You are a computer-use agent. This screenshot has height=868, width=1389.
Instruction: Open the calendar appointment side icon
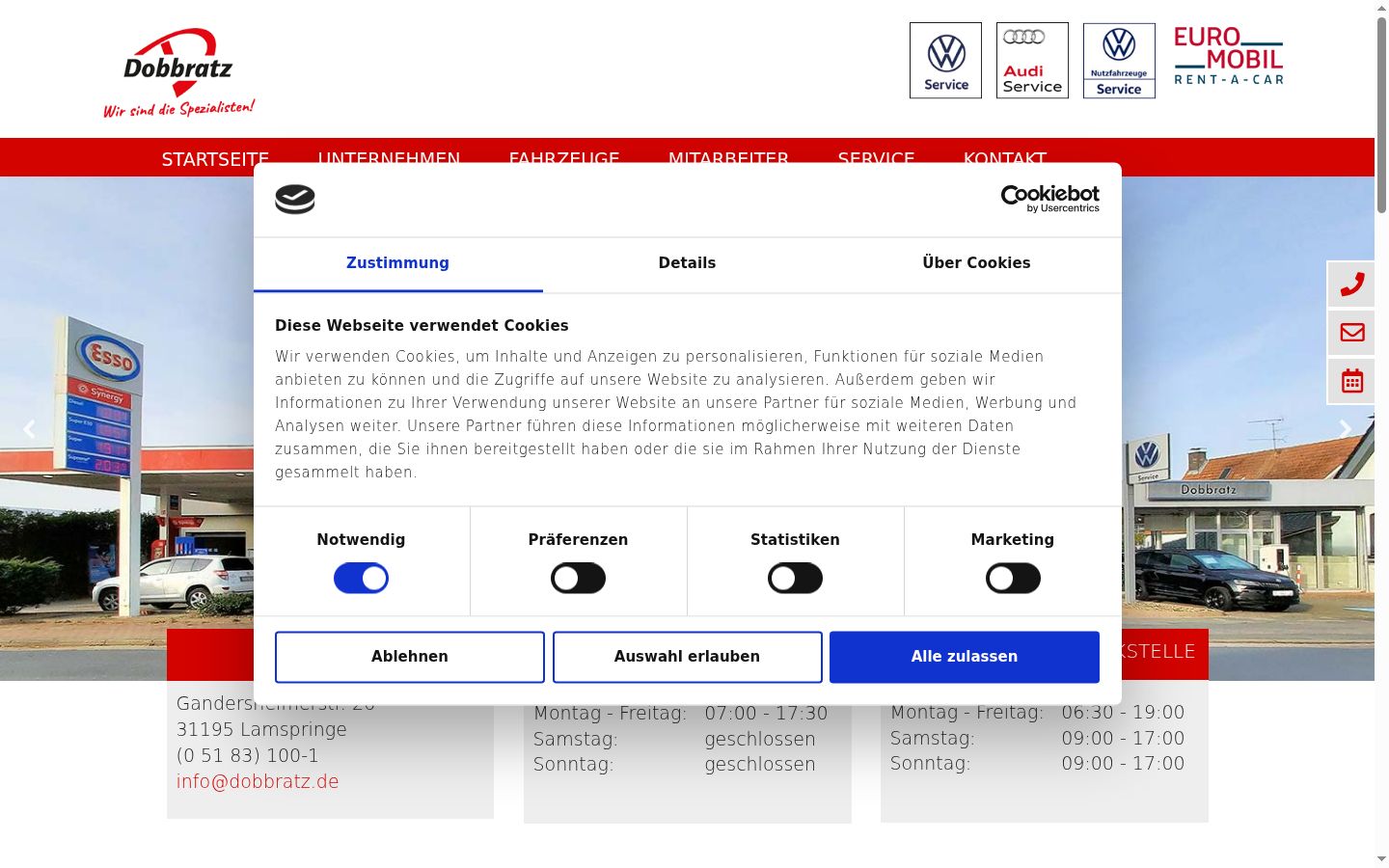pos(1352,381)
